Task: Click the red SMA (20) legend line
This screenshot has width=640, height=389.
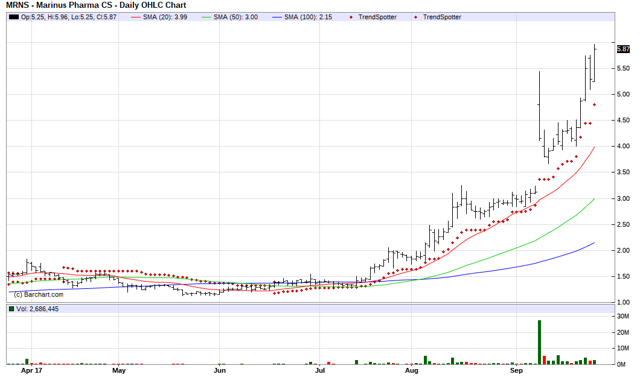Action: point(136,17)
